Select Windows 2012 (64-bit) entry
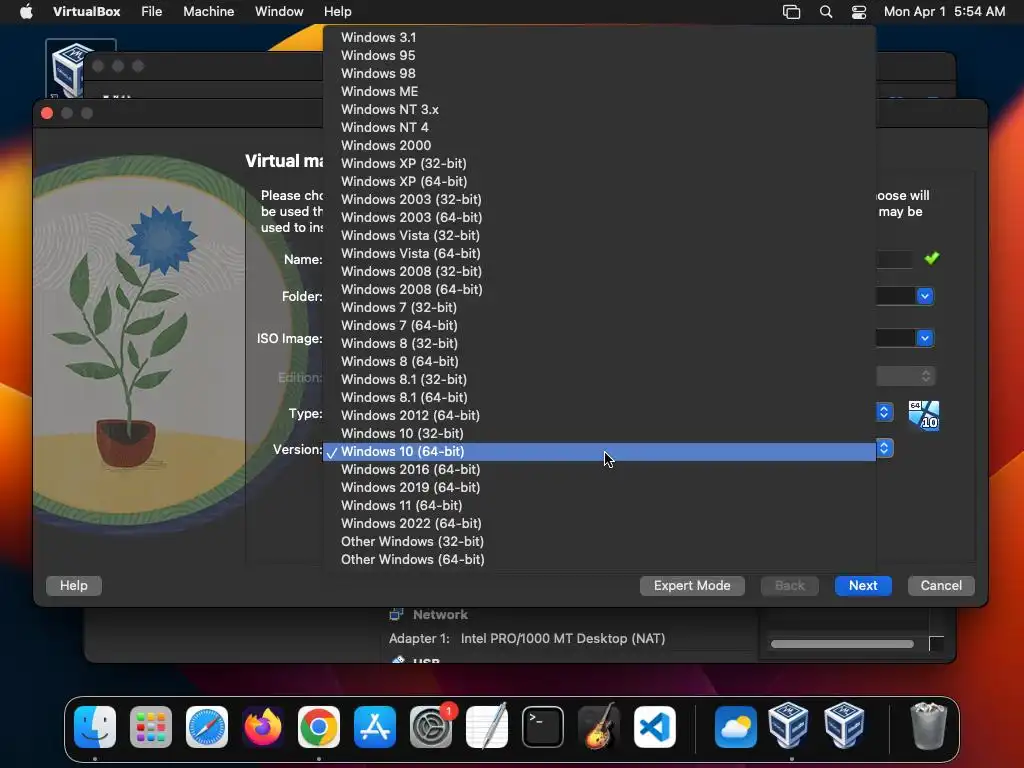Screen dimensions: 1024x768 click(x=599, y=416)
